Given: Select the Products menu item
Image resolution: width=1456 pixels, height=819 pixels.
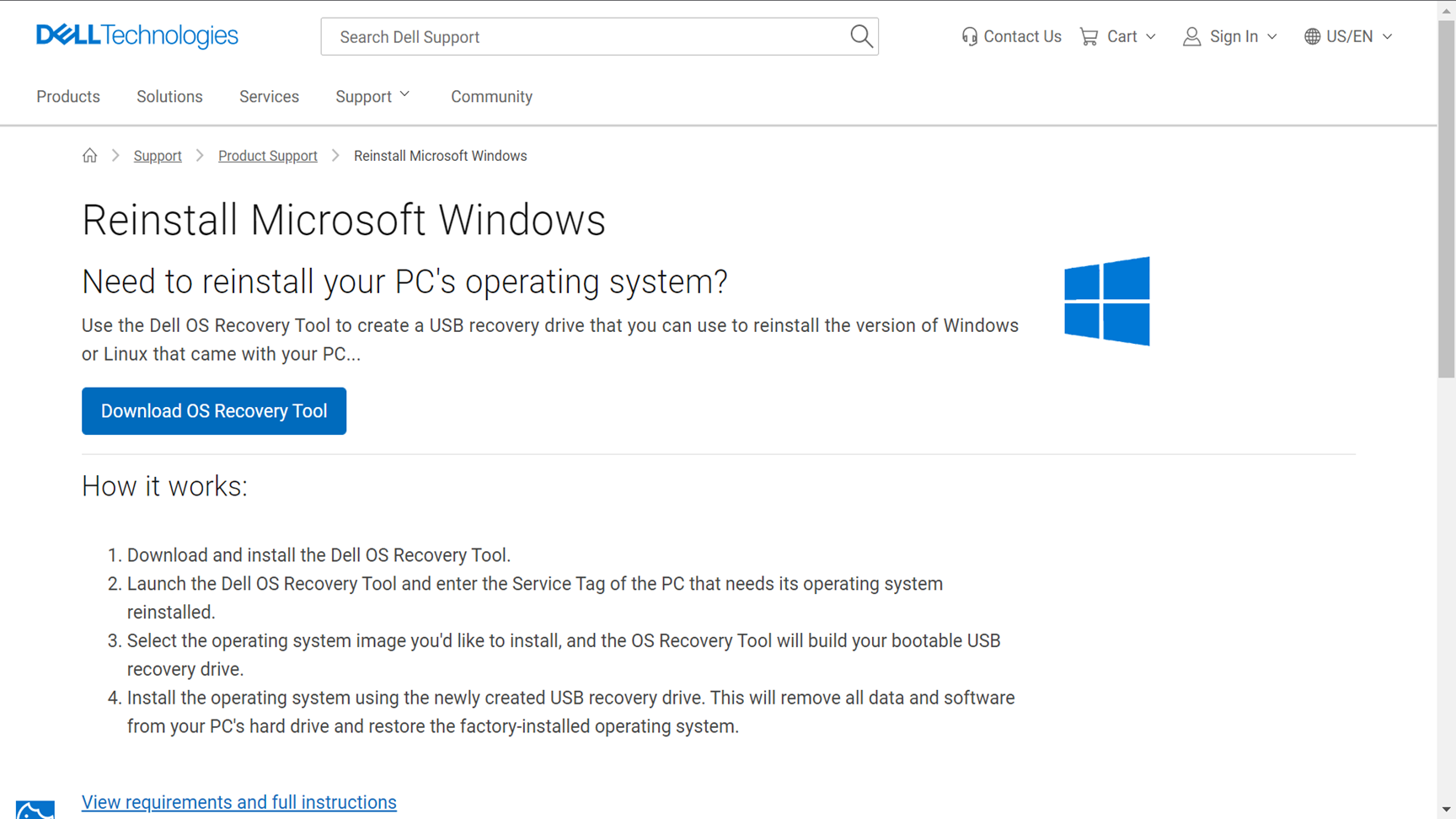Looking at the screenshot, I should (67, 96).
